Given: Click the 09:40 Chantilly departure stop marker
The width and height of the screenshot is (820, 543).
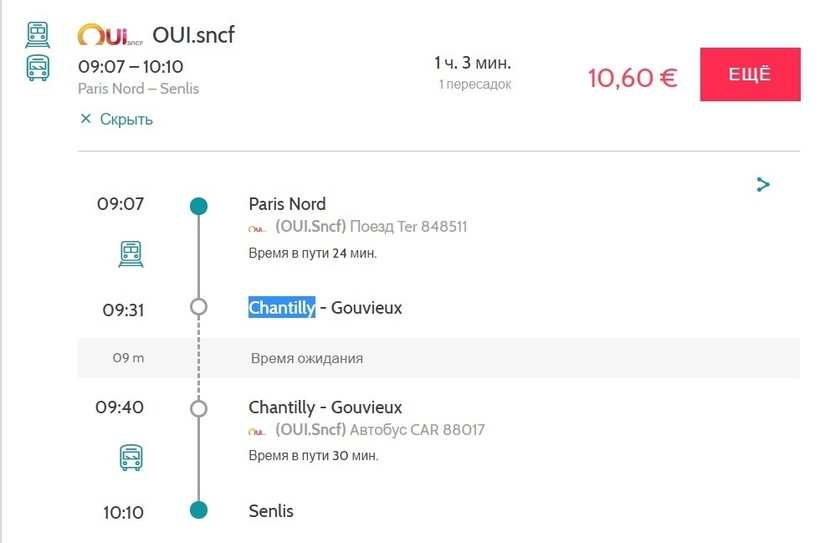Looking at the screenshot, I should click(x=199, y=408).
